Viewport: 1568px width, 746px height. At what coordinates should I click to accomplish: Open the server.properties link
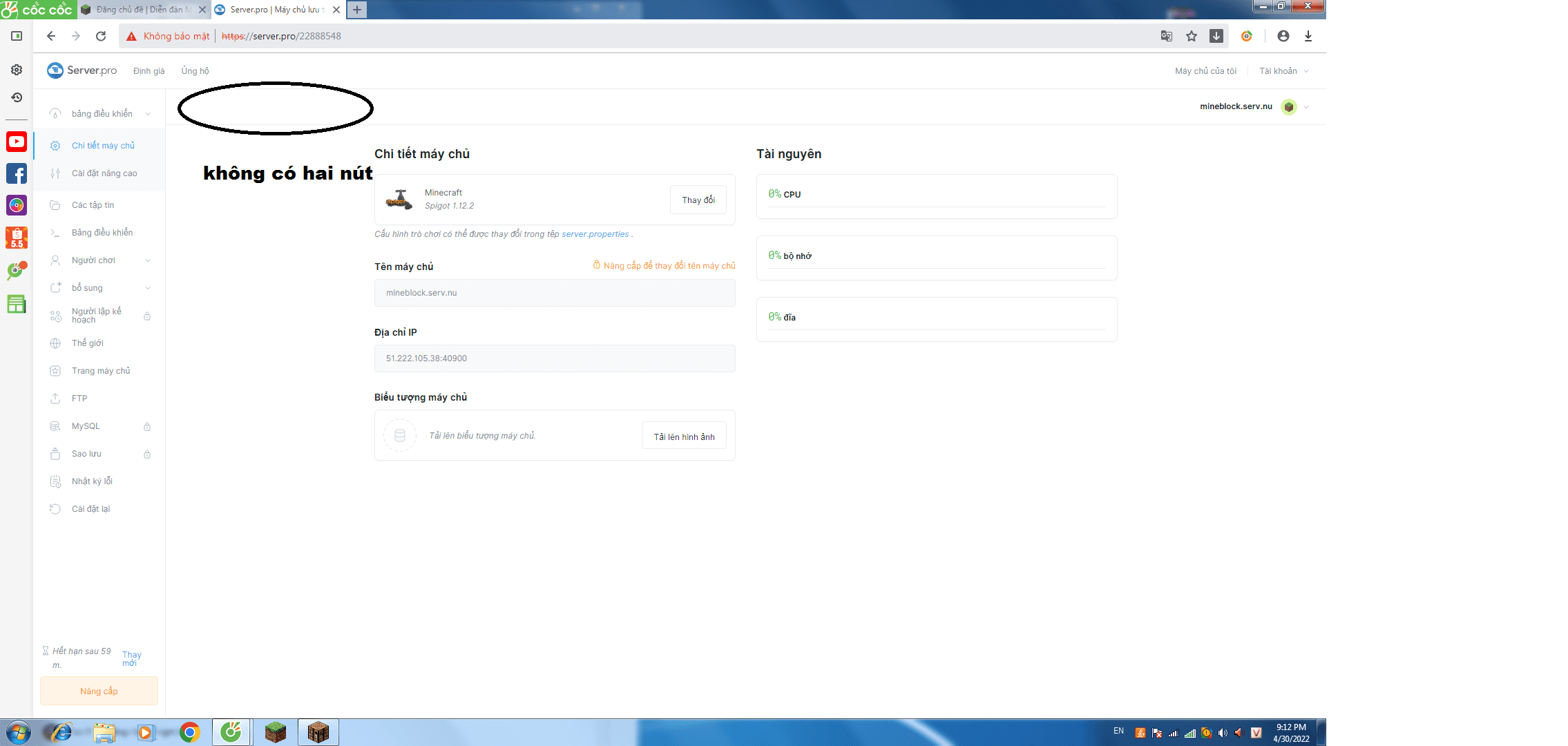(595, 234)
